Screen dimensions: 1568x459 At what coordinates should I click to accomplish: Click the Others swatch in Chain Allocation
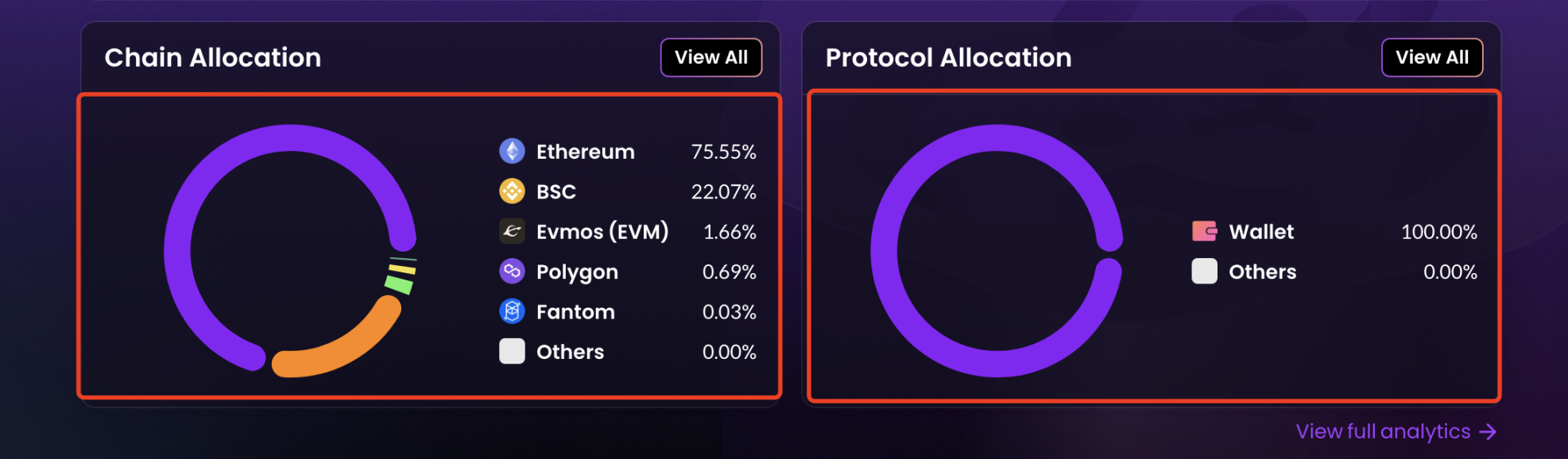coord(512,351)
